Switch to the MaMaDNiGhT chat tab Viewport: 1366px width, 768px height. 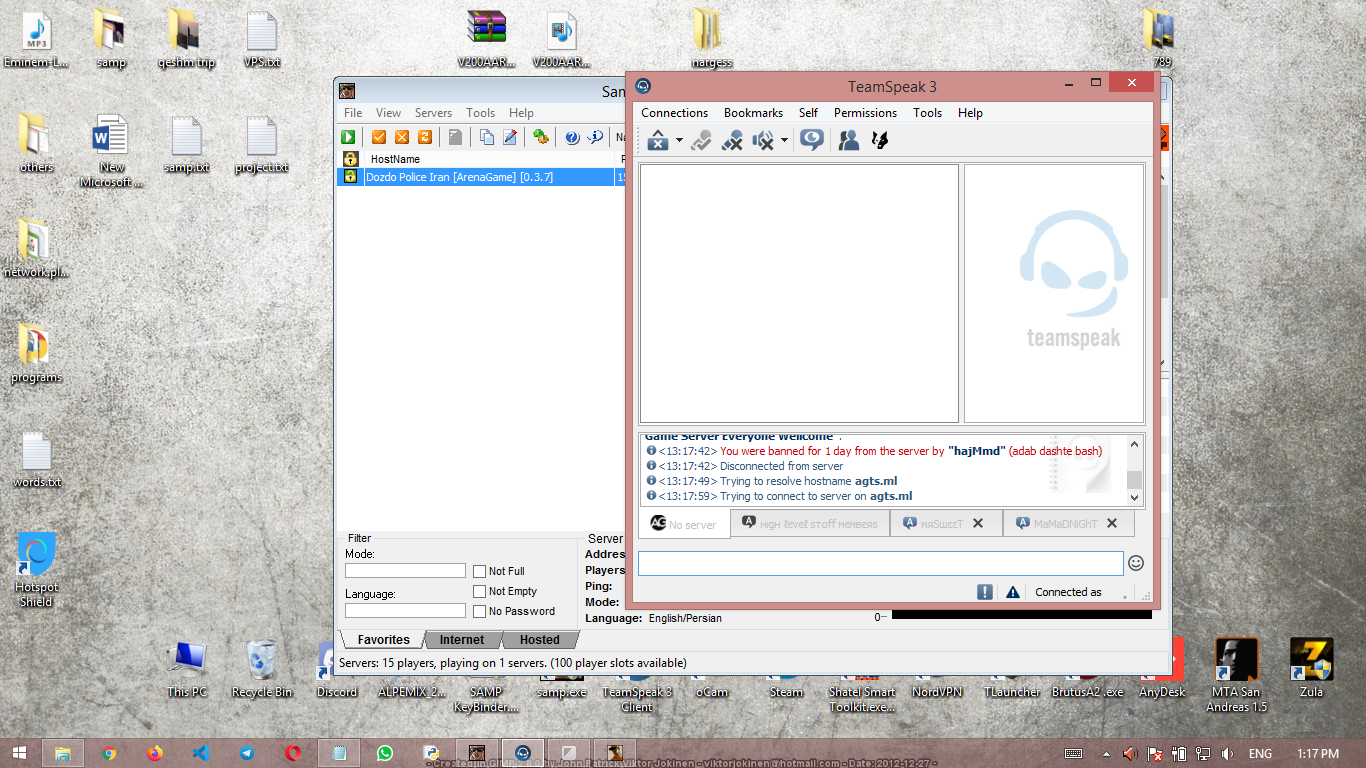tap(1066, 523)
